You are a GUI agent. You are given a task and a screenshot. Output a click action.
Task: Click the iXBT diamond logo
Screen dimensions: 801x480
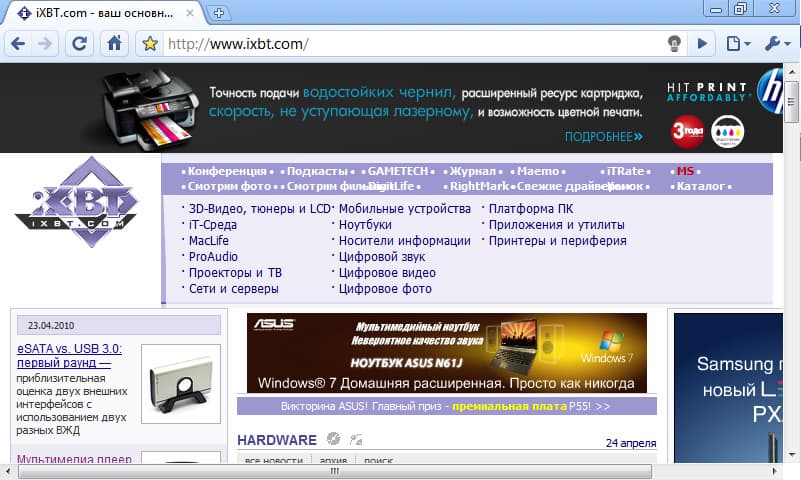point(77,202)
